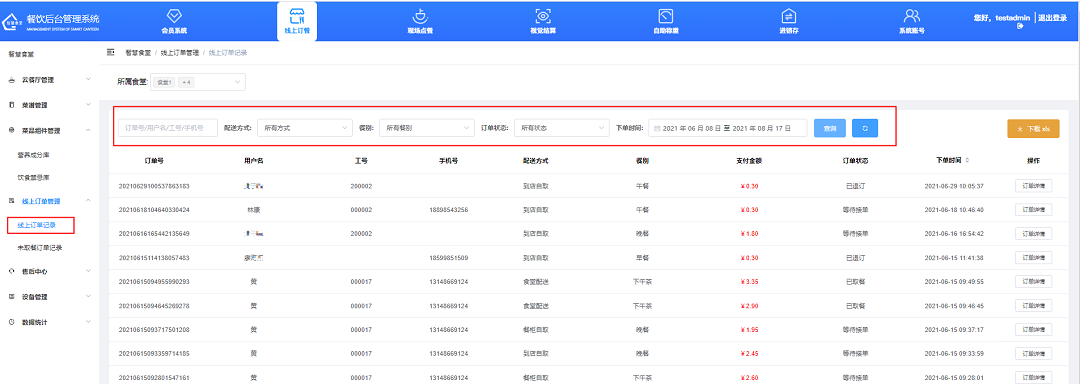Open 订单详情 for order ending 5990293

[x=1033, y=281]
